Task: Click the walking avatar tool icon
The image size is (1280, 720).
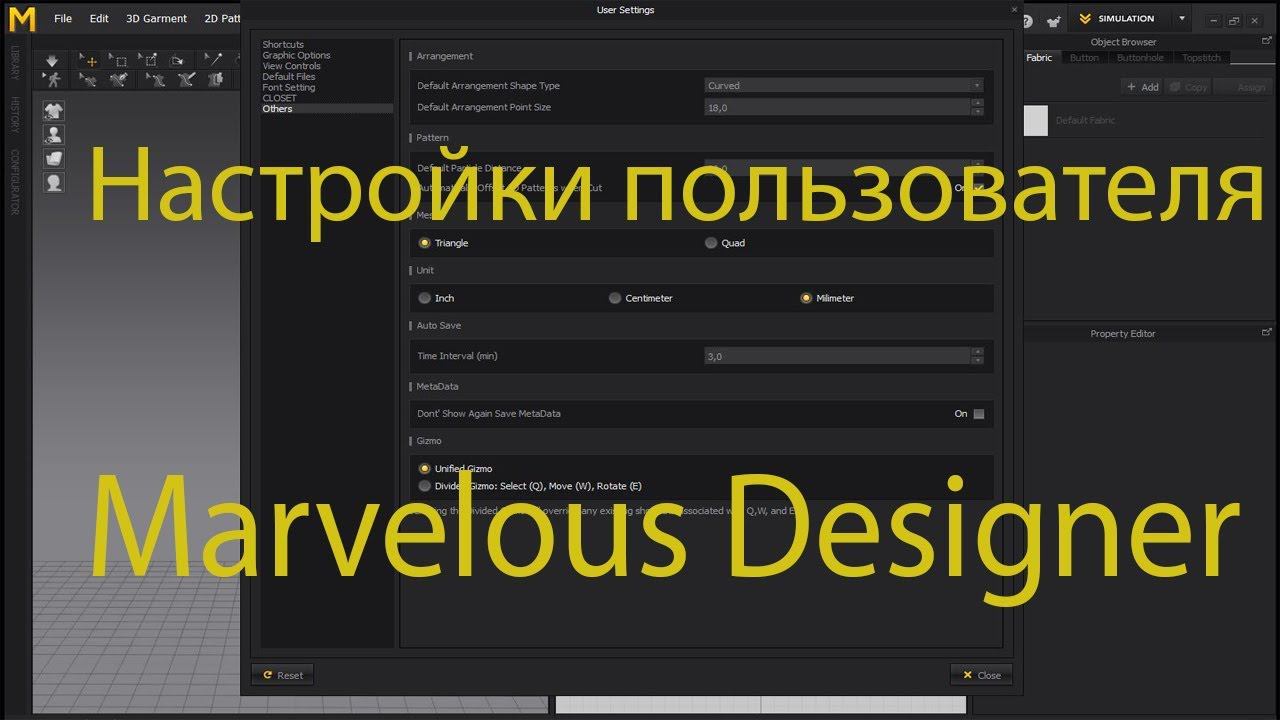Action: 53,79
